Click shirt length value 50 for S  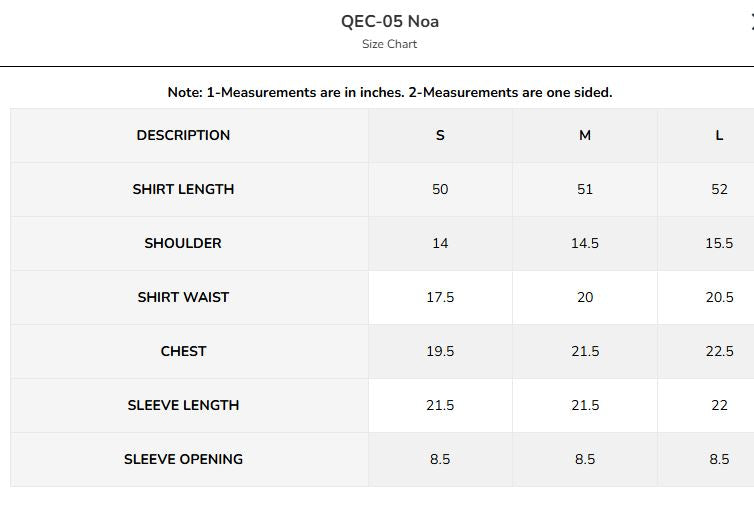(x=440, y=189)
